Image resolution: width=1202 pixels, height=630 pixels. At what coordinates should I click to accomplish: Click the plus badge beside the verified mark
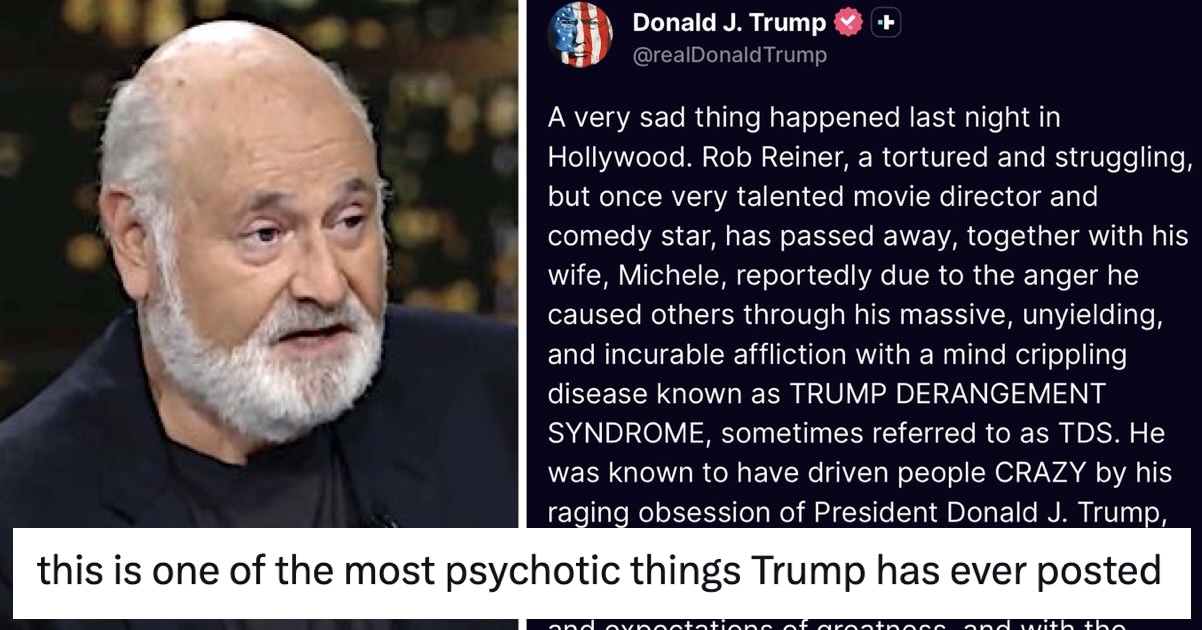pyautogui.click(x=886, y=23)
